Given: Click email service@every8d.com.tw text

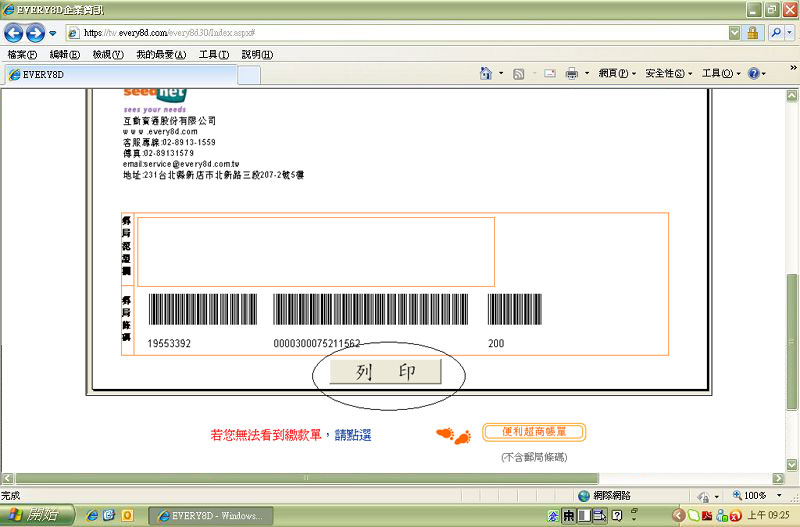Looking at the screenshot, I should coord(181,164).
